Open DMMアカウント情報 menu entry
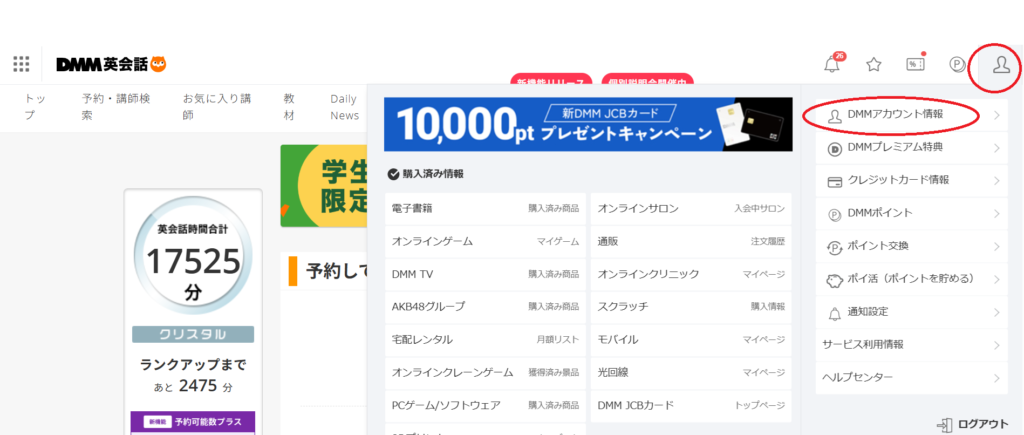The width and height of the screenshot is (1024, 435). (900, 115)
